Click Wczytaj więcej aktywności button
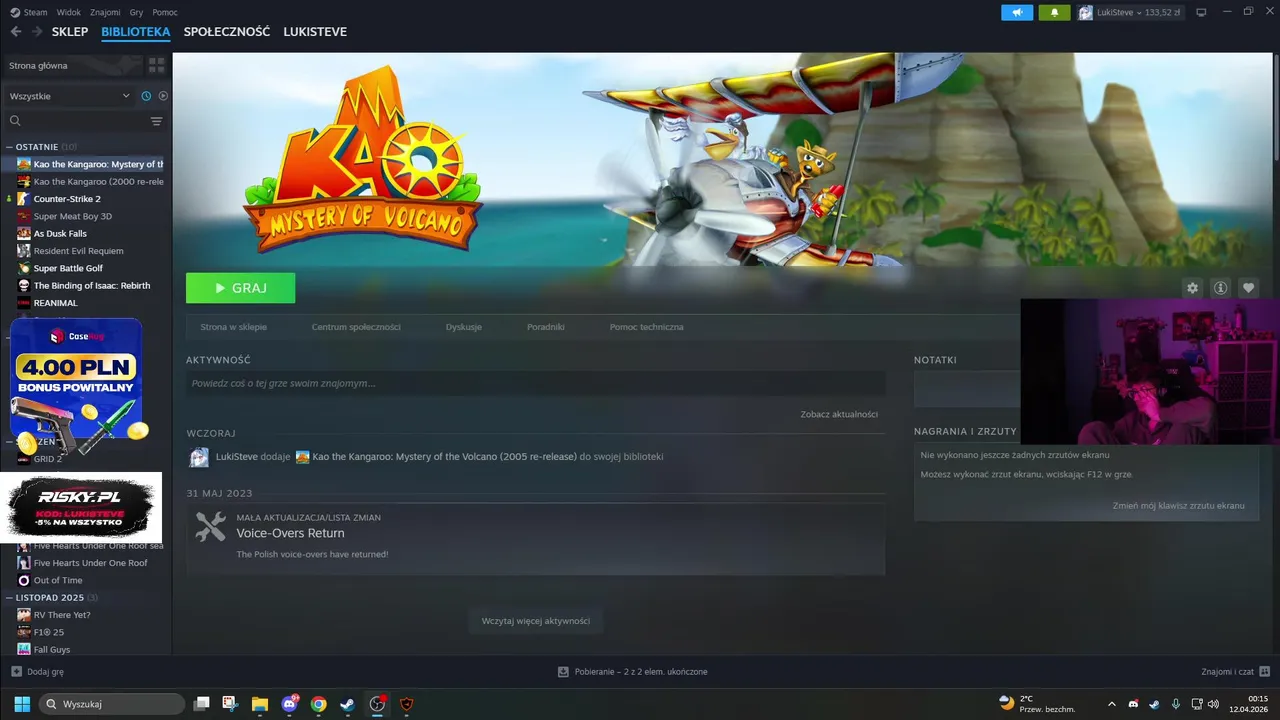This screenshot has width=1280, height=720. pos(535,621)
